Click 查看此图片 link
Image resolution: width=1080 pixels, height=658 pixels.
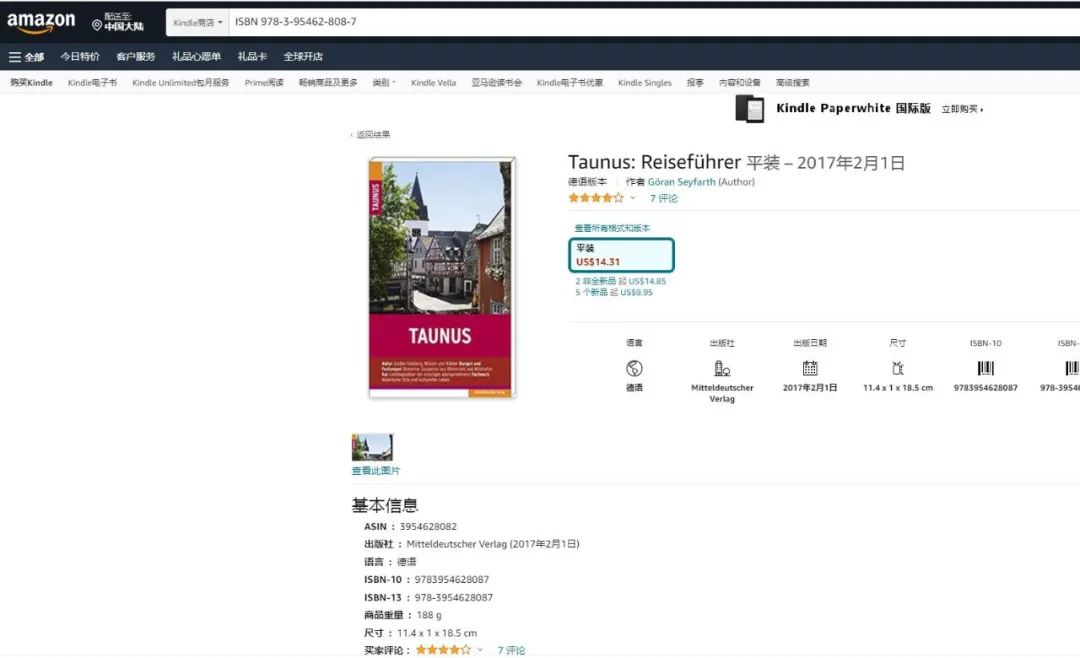(375, 471)
